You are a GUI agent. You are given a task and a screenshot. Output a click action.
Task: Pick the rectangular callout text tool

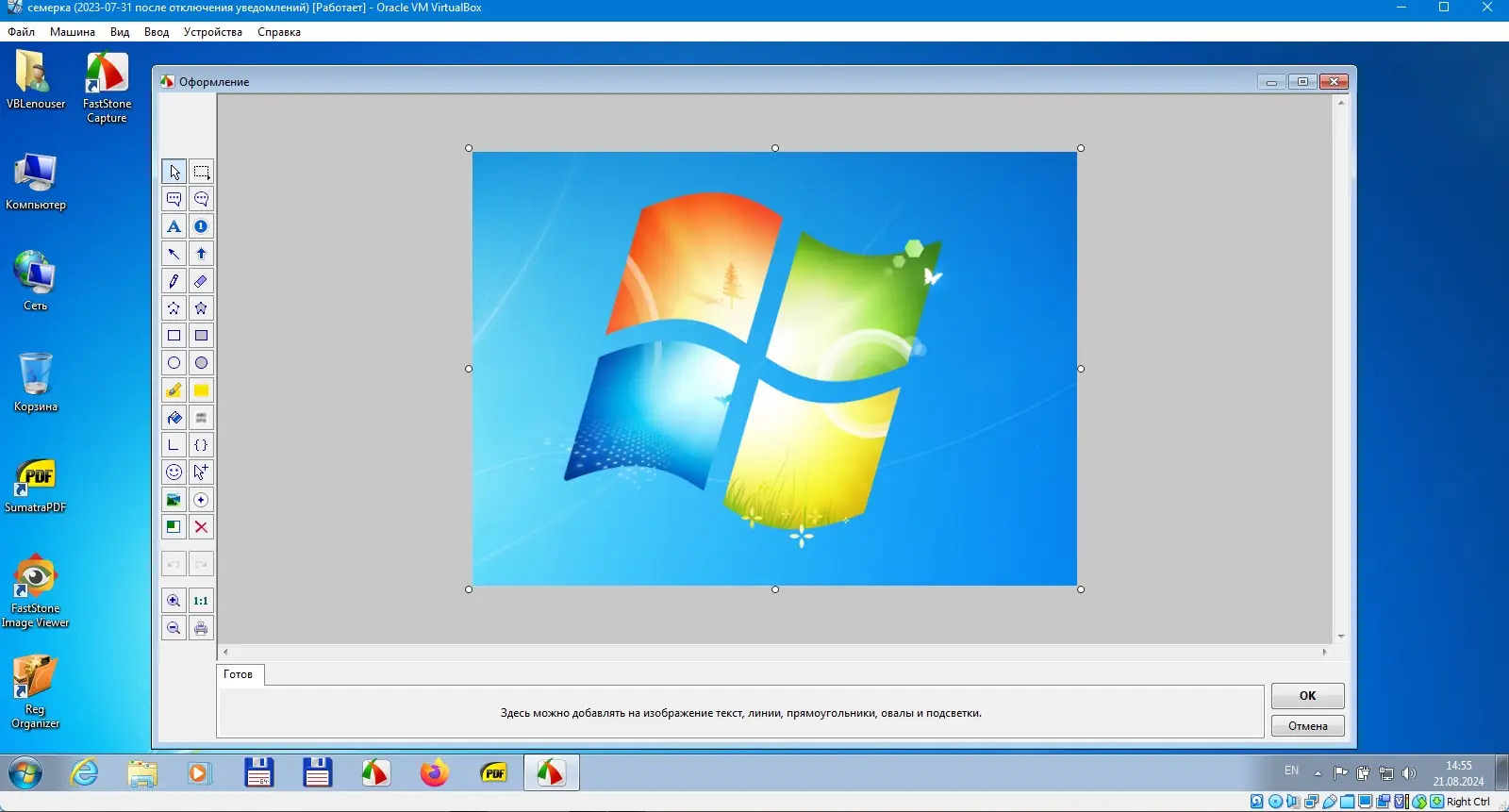pyautogui.click(x=174, y=199)
